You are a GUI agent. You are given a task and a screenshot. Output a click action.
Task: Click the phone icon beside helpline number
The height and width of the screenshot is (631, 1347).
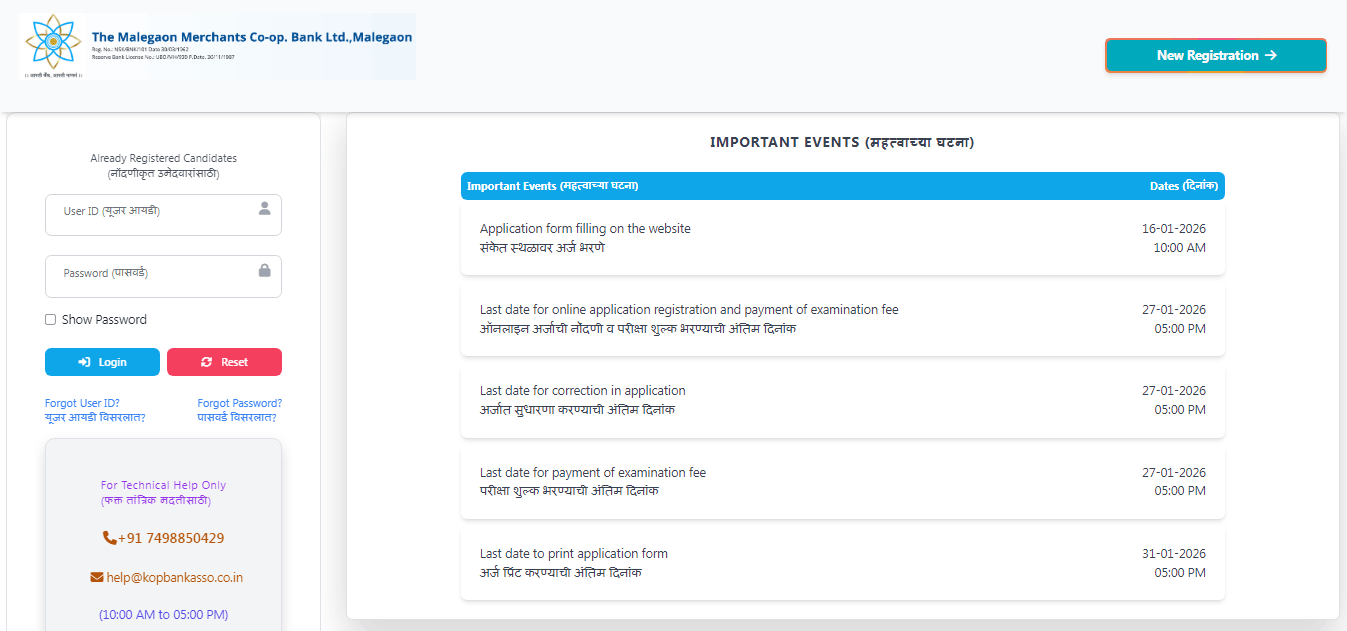click(110, 538)
